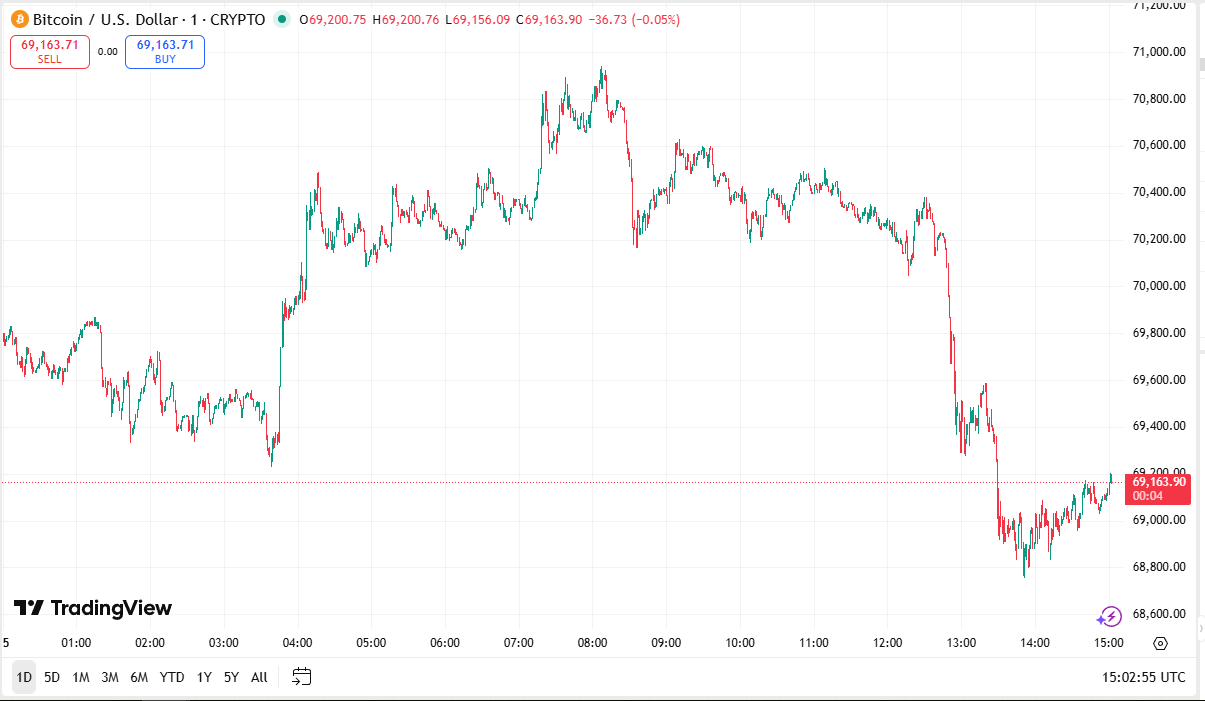Select the 1D time range
1205x701 pixels.
click(x=24, y=677)
